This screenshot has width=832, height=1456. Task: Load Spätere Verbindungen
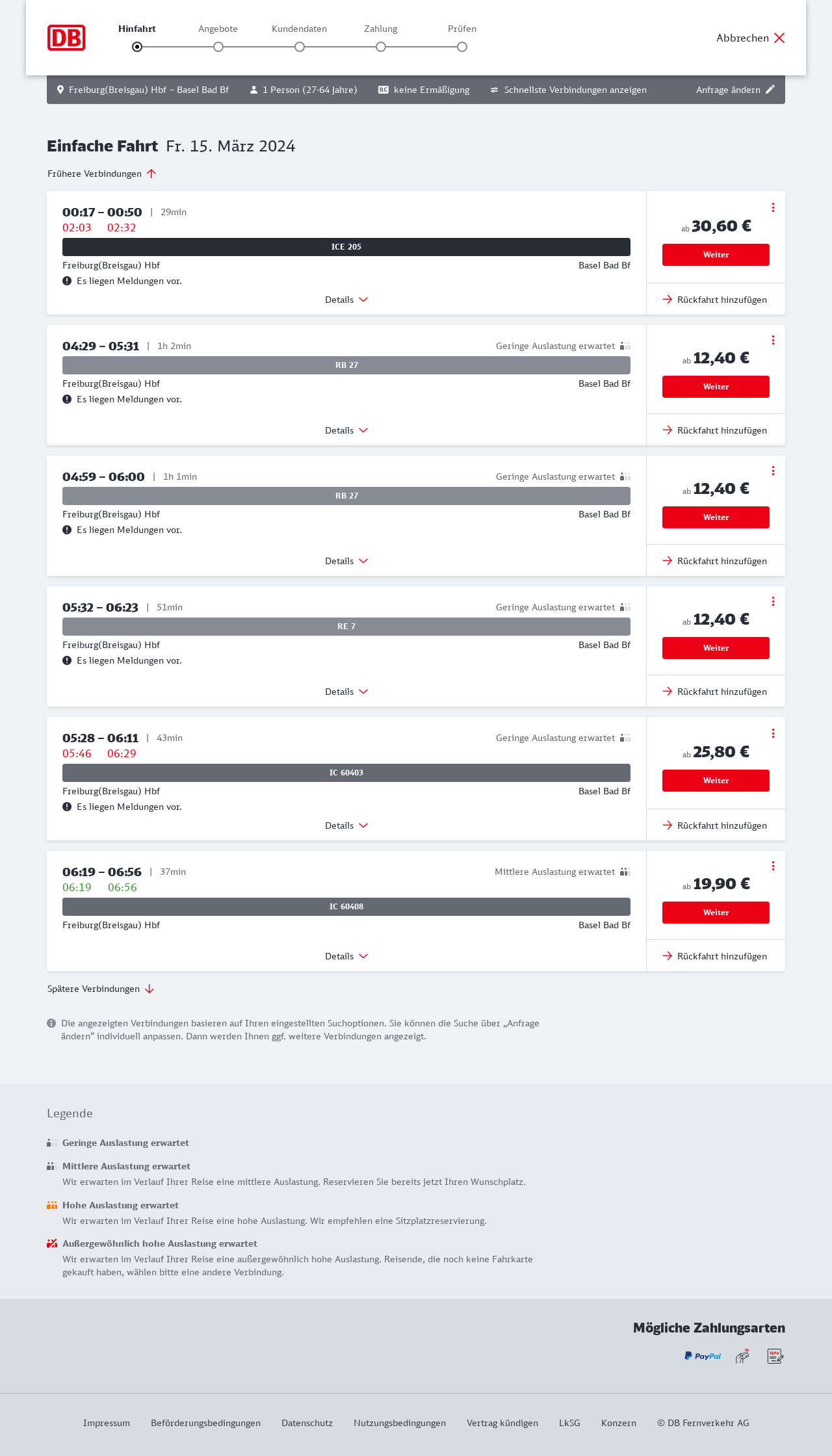101,989
